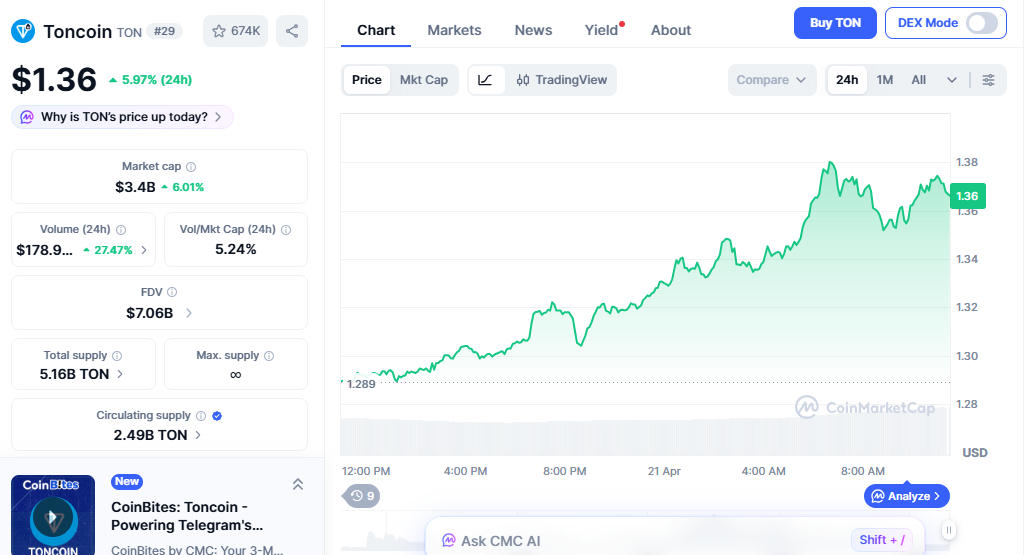Viewport: 1024px width, 555px height.
Task: Click the Ask CMC AI input field
Action: [675, 541]
